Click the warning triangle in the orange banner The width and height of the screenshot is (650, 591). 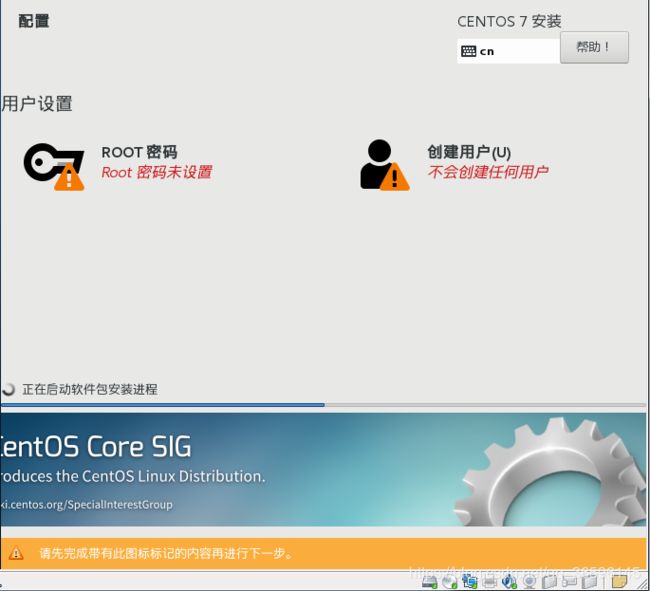coord(16,553)
